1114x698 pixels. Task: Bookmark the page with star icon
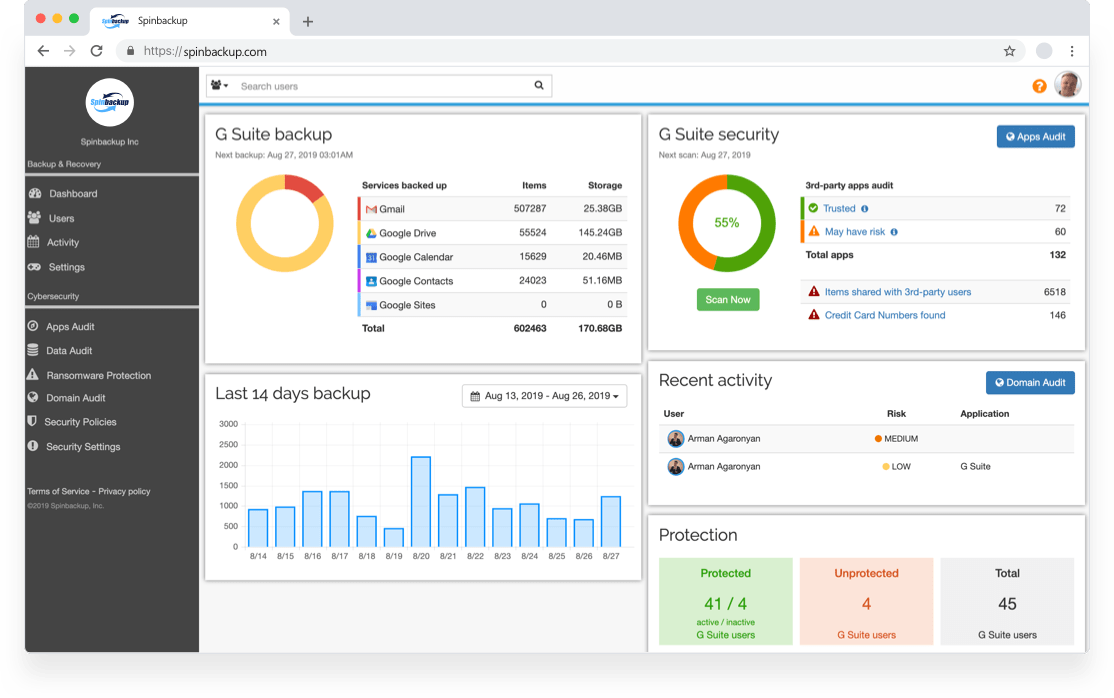pyautogui.click(x=1009, y=51)
